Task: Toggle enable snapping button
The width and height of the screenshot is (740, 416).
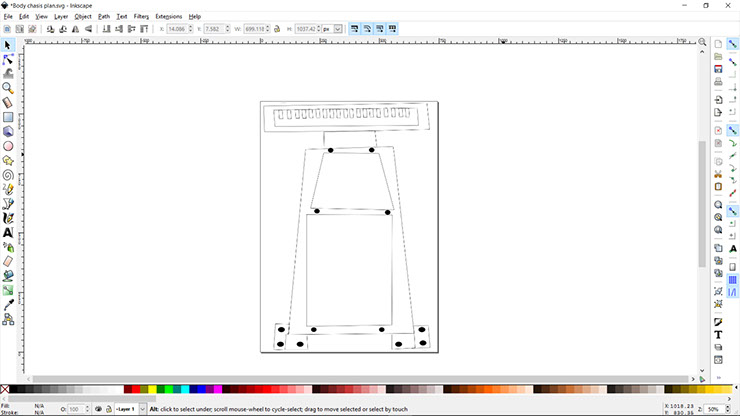Action: pyautogui.click(x=732, y=44)
